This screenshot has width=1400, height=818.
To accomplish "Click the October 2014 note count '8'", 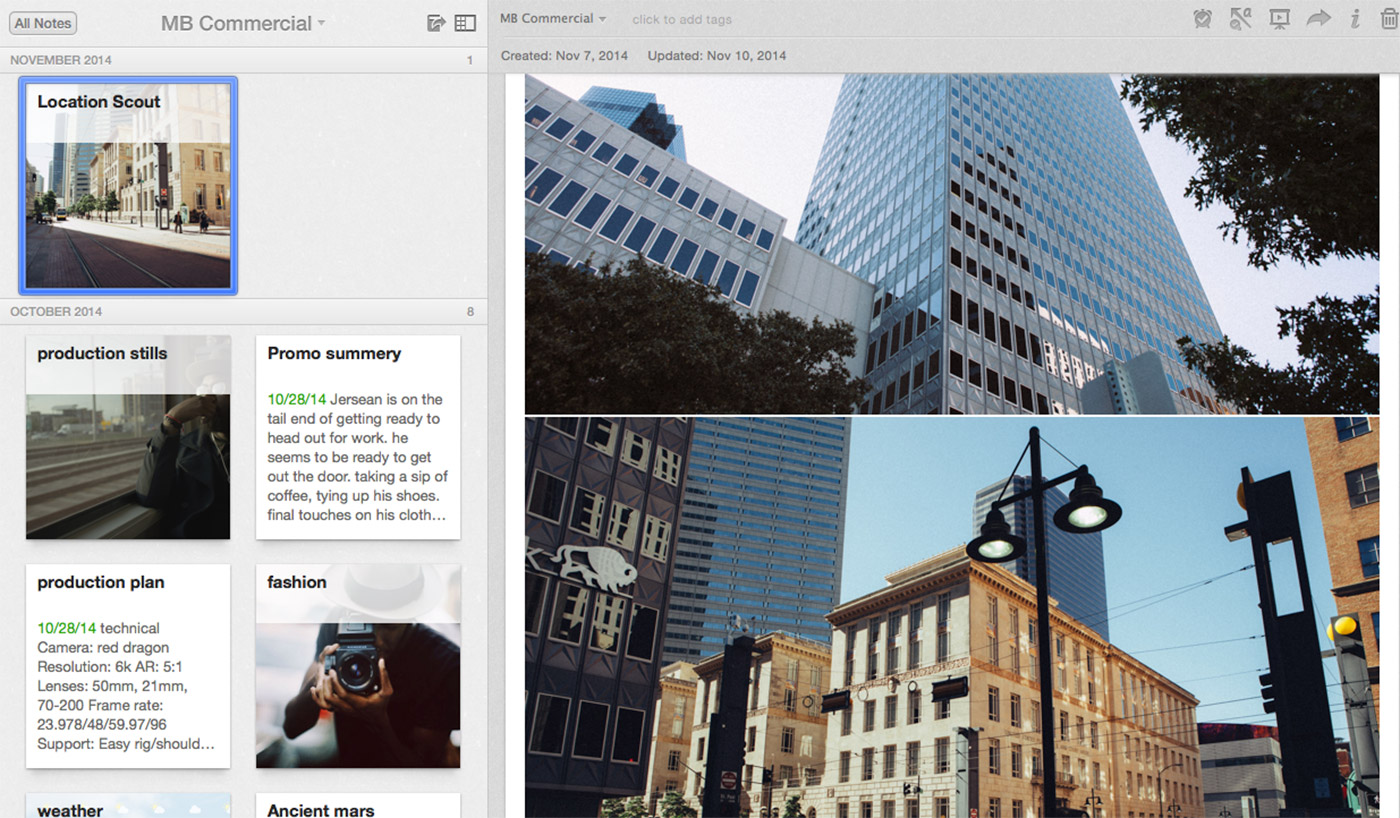I will pyautogui.click(x=470, y=312).
